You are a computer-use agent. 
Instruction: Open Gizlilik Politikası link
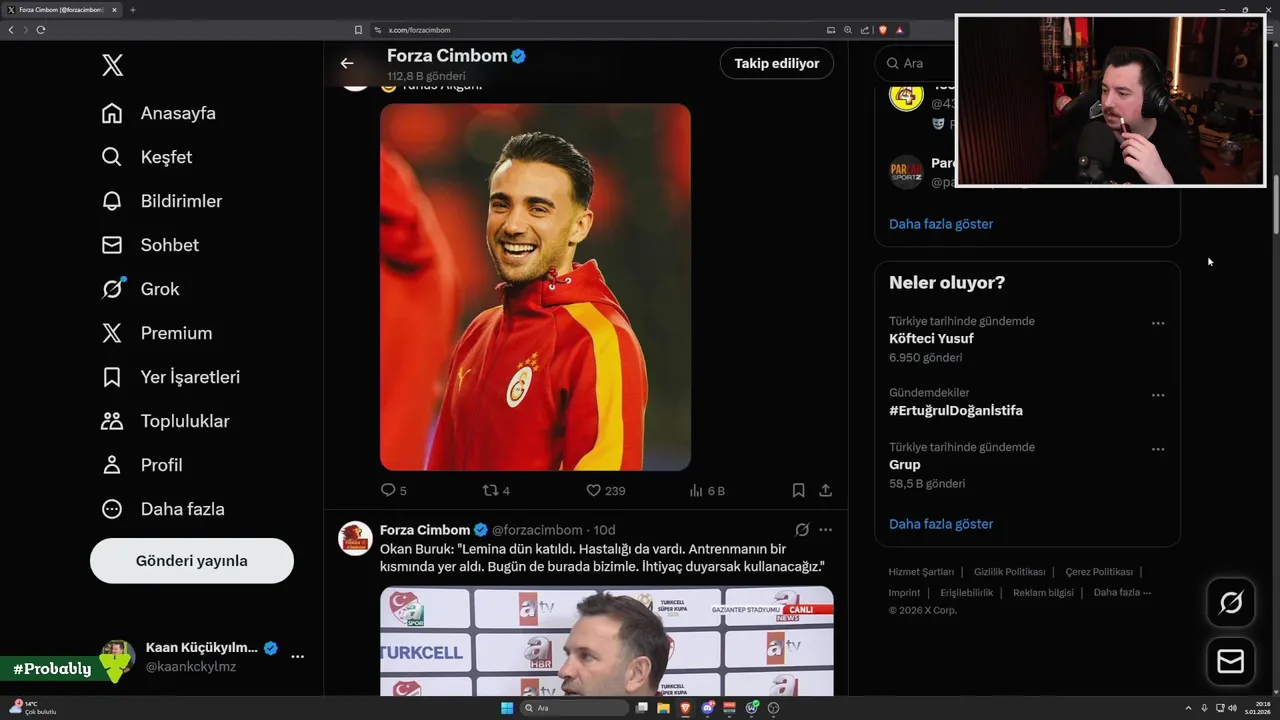coord(1009,572)
